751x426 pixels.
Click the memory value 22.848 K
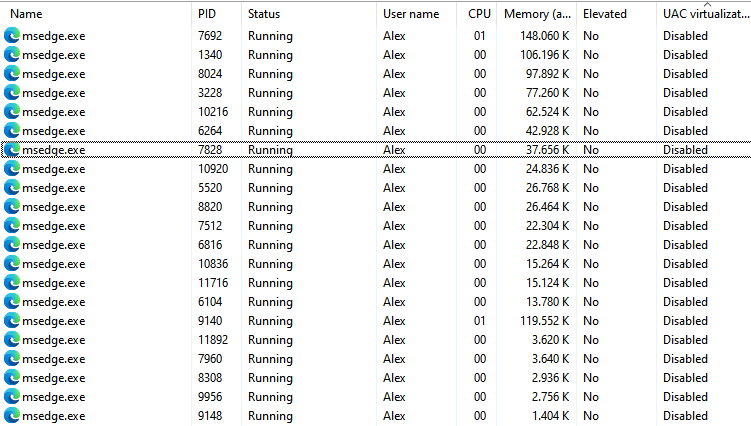click(x=547, y=245)
